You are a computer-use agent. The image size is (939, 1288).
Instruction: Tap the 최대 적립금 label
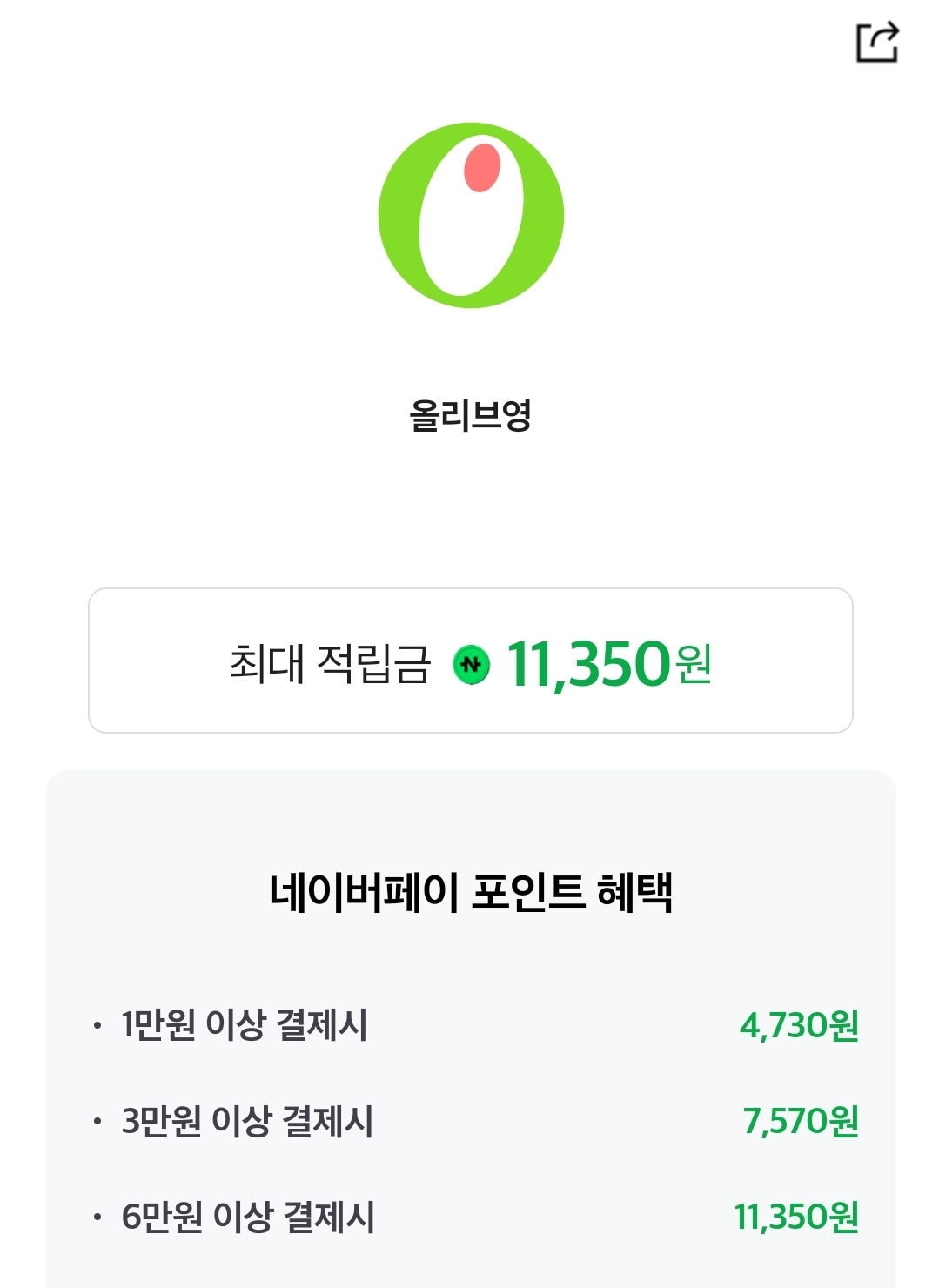[x=330, y=664]
